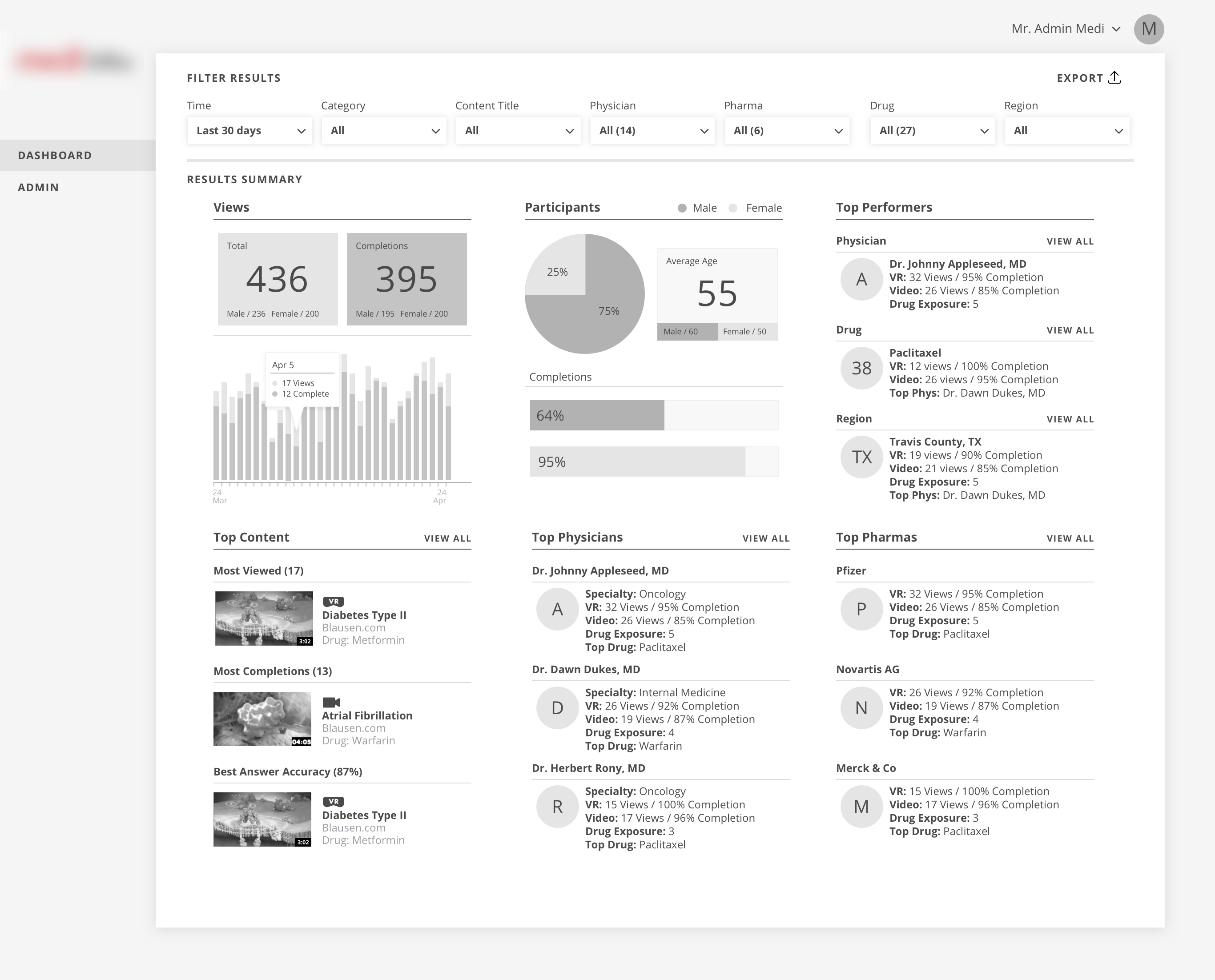This screenshot has height=980, width=1215.
Task: Click the N avatar for Novartis AG
Action: click(861, 708)
